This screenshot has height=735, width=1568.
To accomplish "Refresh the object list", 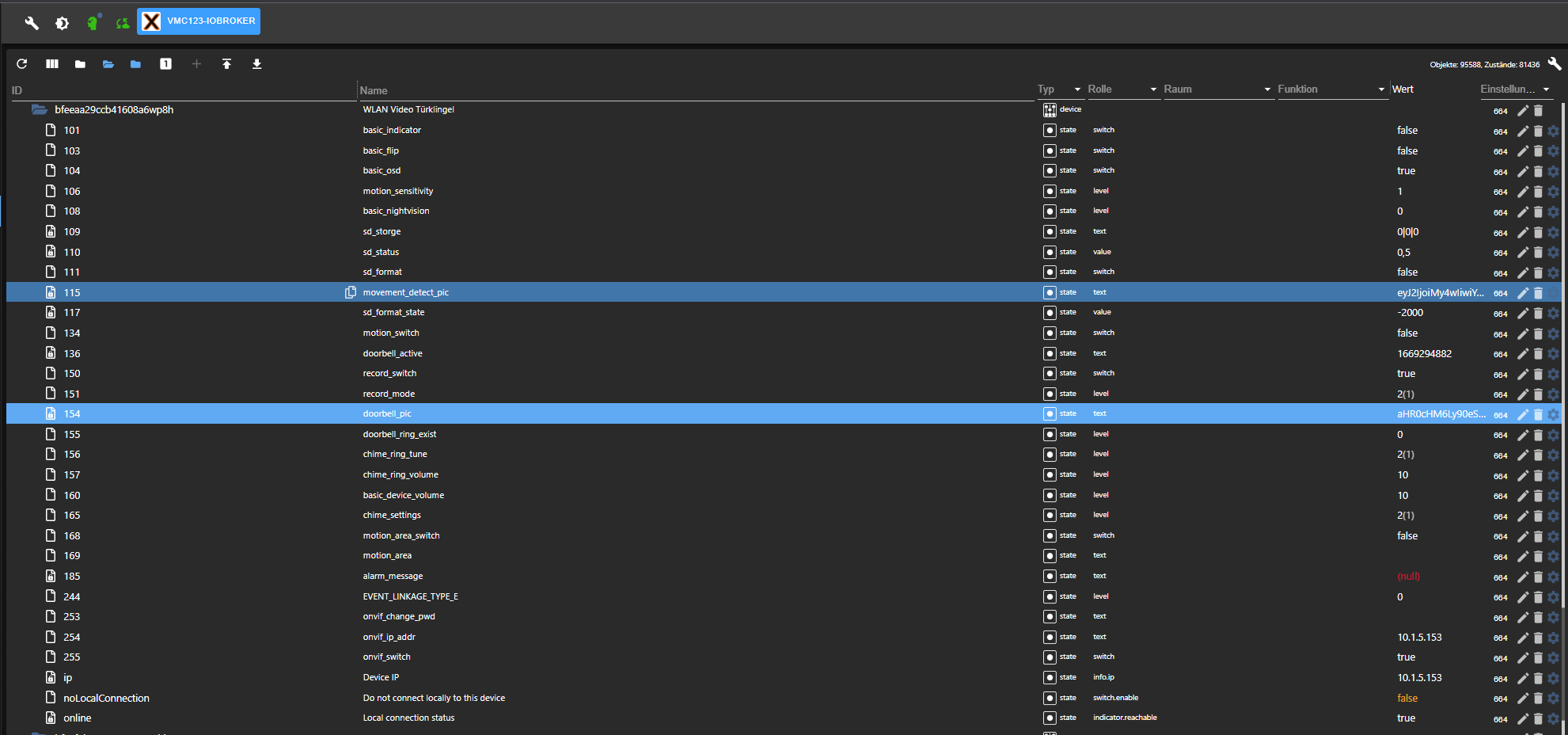I will pos(22,64).
